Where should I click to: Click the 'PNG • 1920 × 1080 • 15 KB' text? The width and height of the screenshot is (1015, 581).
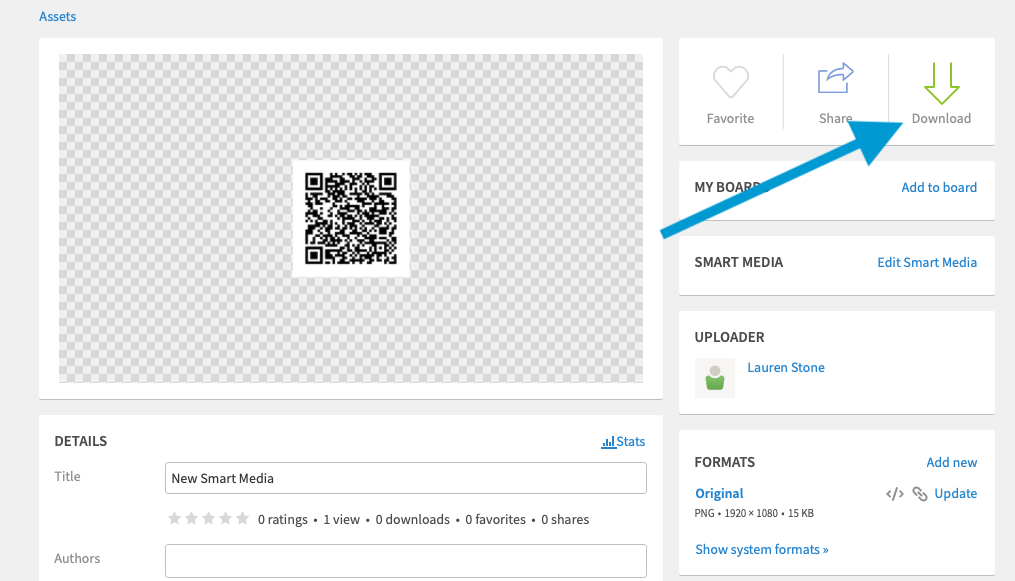tap(754, 514)
